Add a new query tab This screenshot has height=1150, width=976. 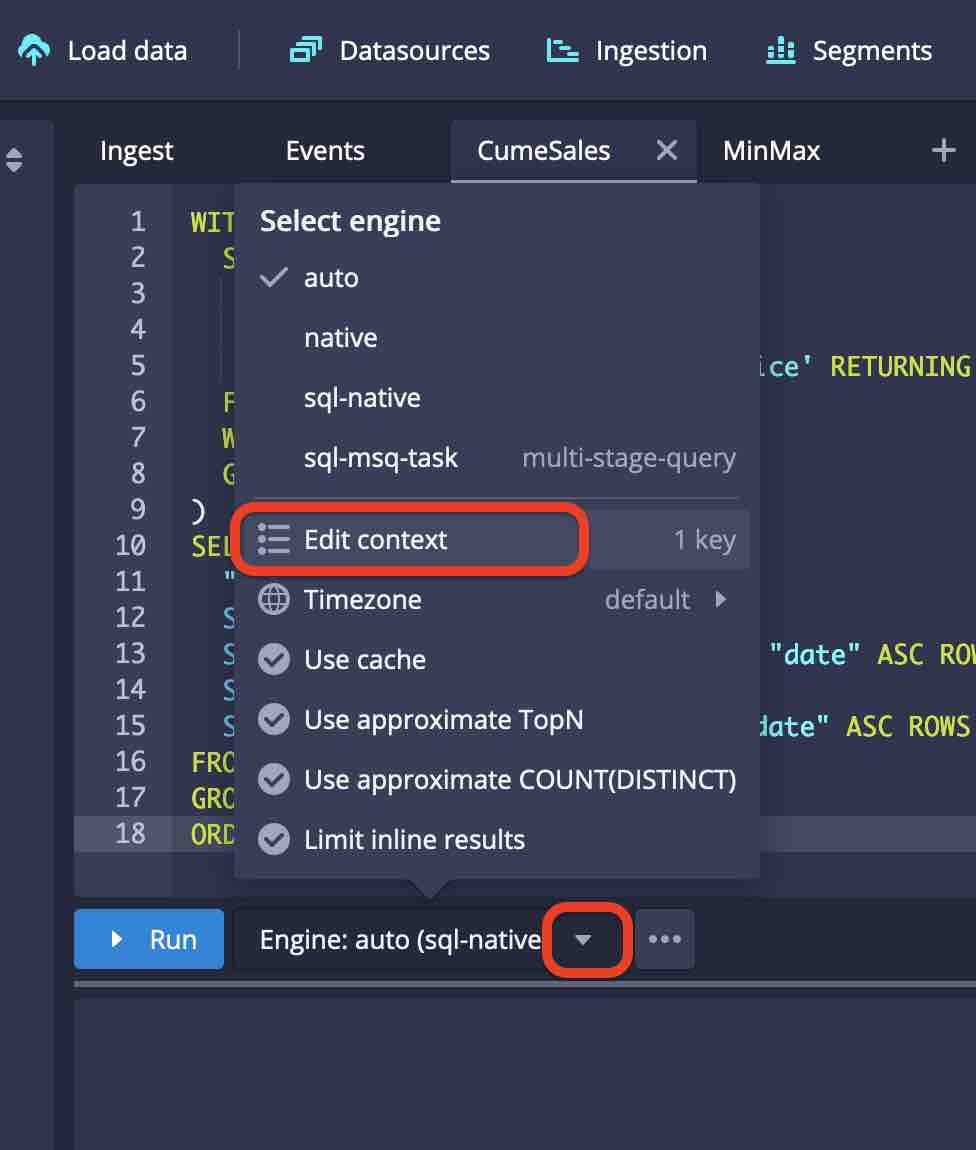click(943, 151)
